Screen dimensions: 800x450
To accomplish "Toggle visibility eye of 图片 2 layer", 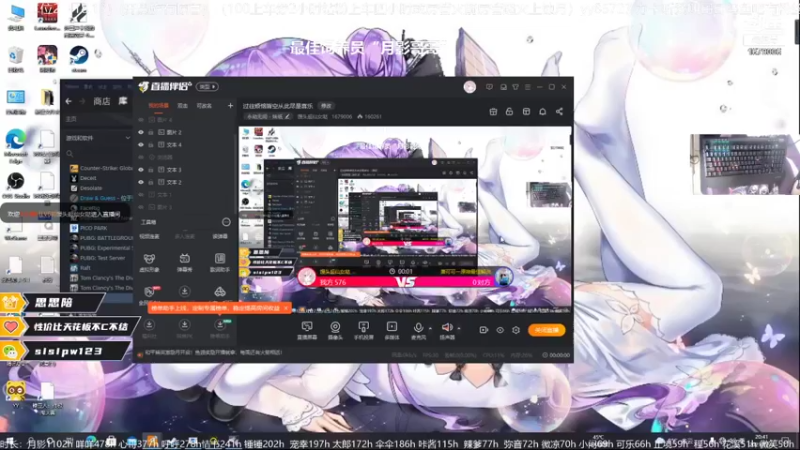I will pos(141,132).
